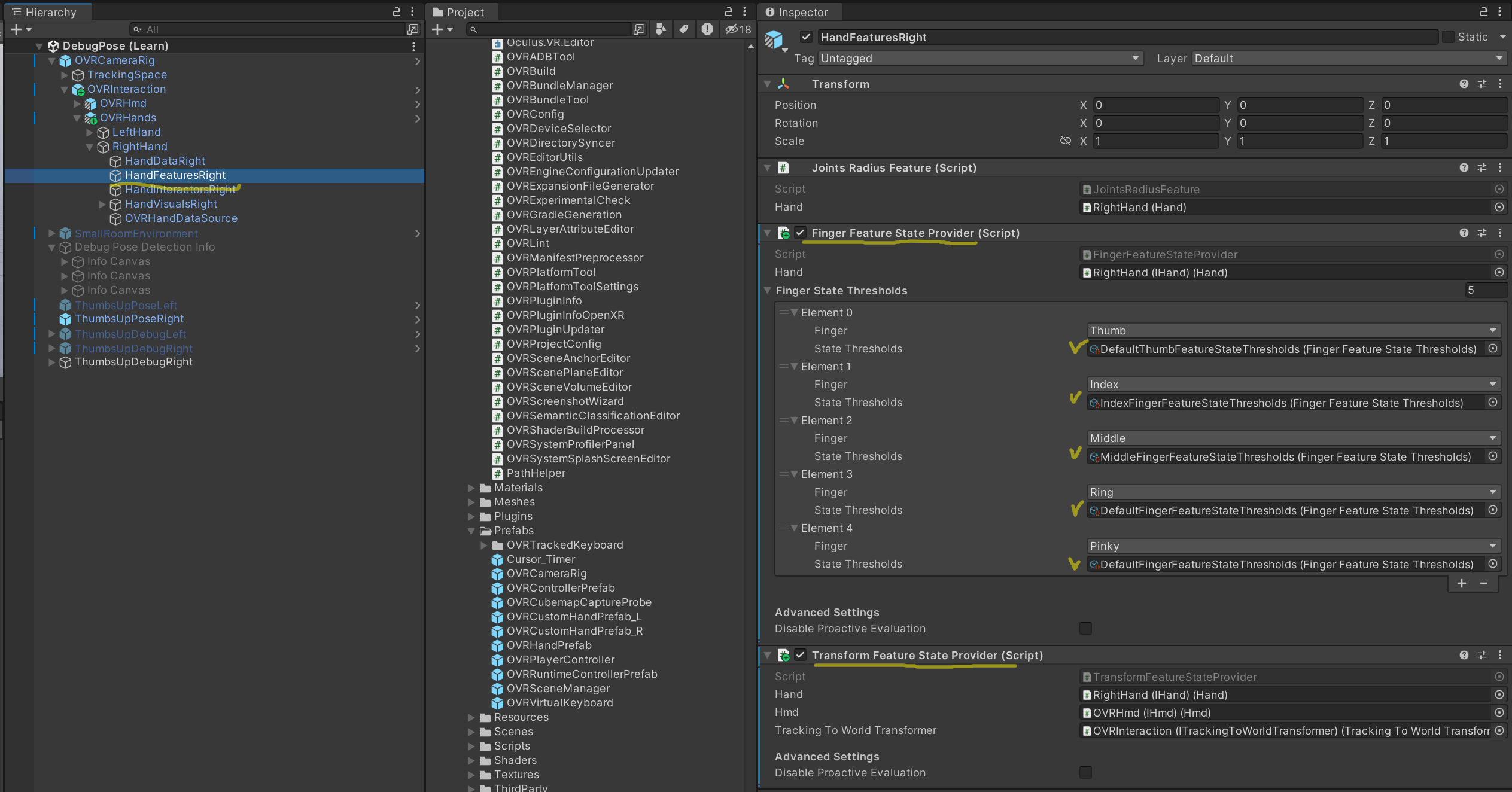Viewport: 1512px width, 792px height.
Task: Open Transform component preset settings icon
Action: coord(1482,84)
